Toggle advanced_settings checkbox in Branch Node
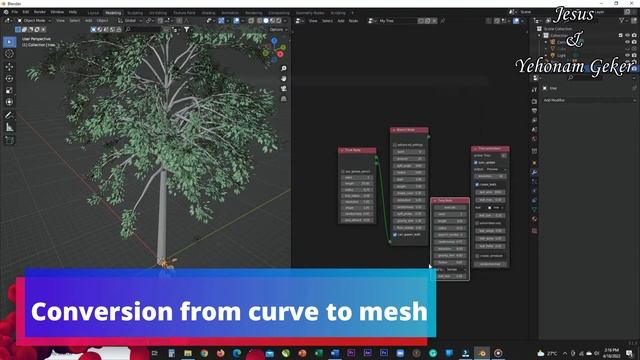Screen dimensions: 640x360 point(395,145)
